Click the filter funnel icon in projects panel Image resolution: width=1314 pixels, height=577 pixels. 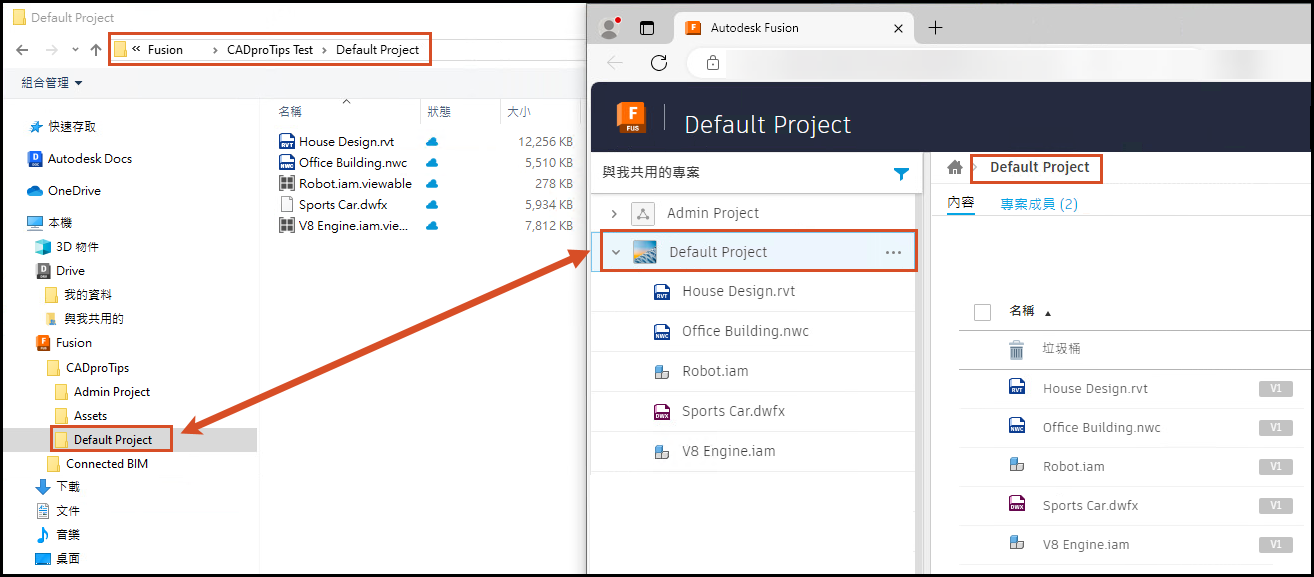pyautogui.click(x=901, y=174)
